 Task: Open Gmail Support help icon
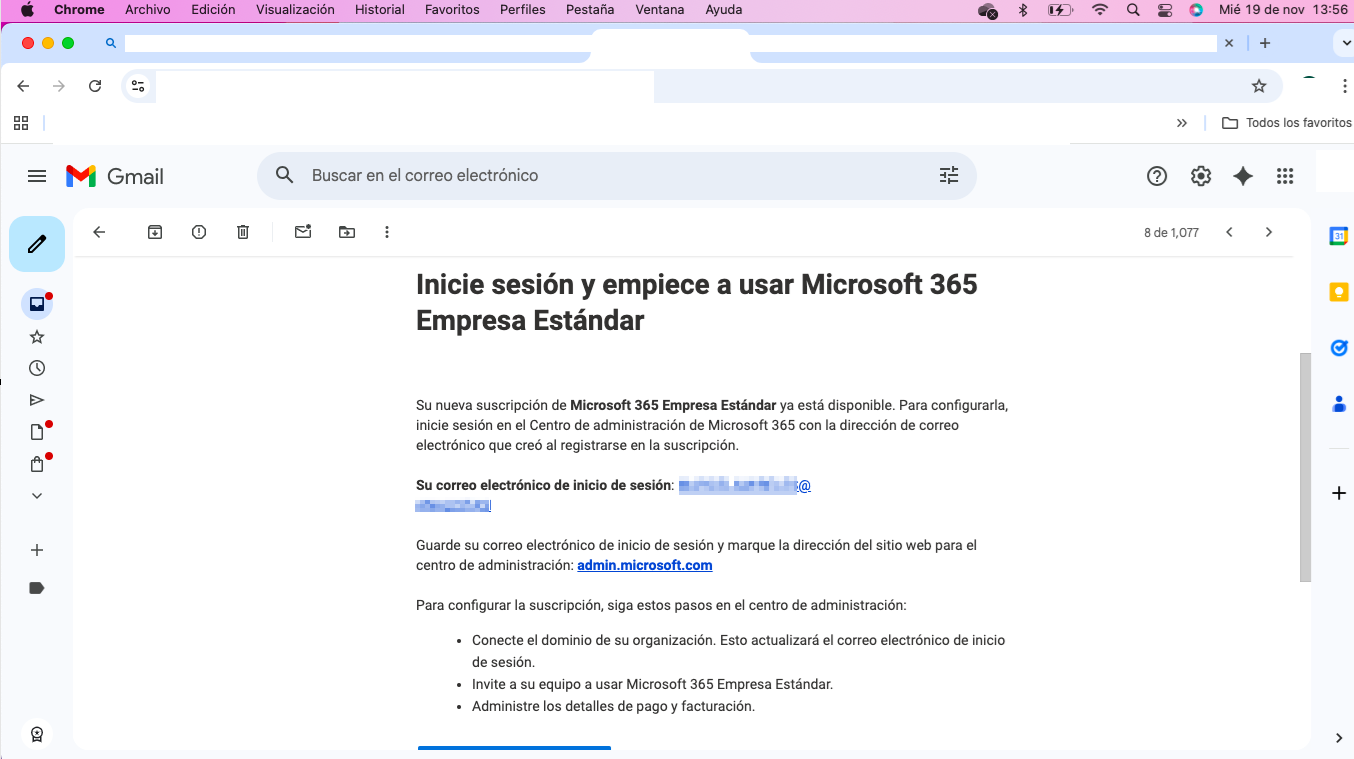[x=1157, y=176]
